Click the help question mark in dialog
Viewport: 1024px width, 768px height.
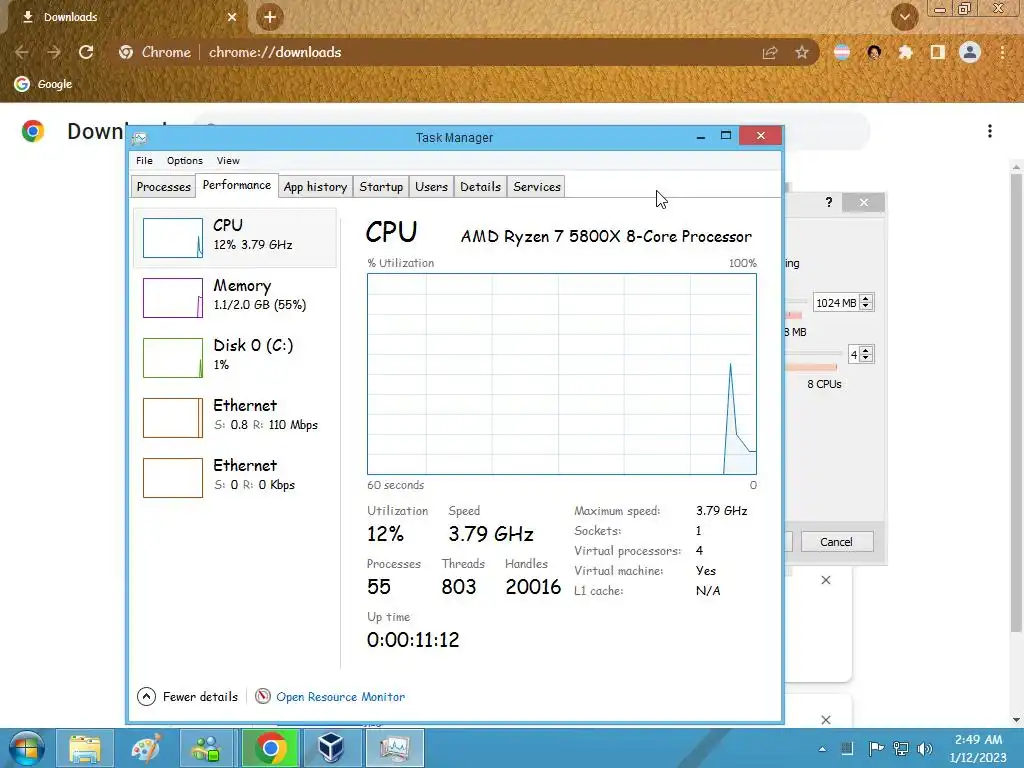coord(829,202)
